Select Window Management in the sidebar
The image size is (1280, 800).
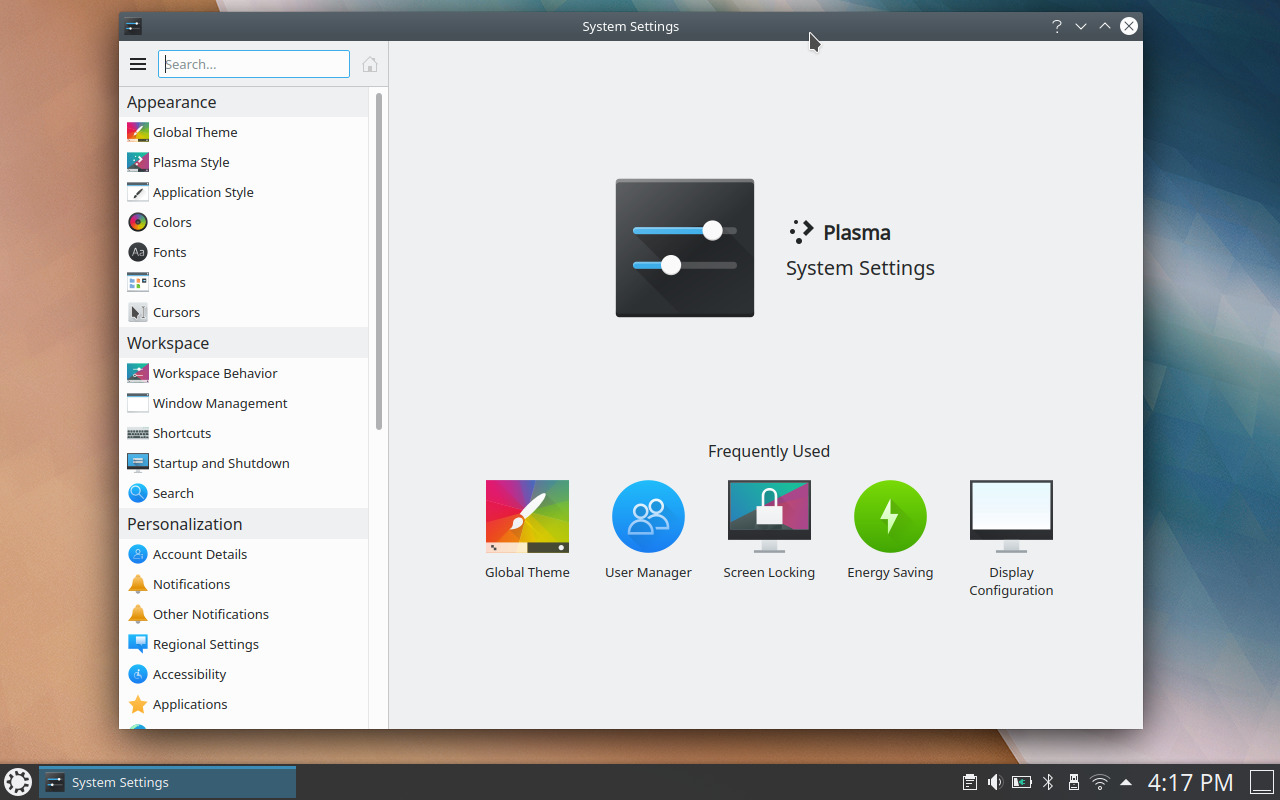coord(137,402)
